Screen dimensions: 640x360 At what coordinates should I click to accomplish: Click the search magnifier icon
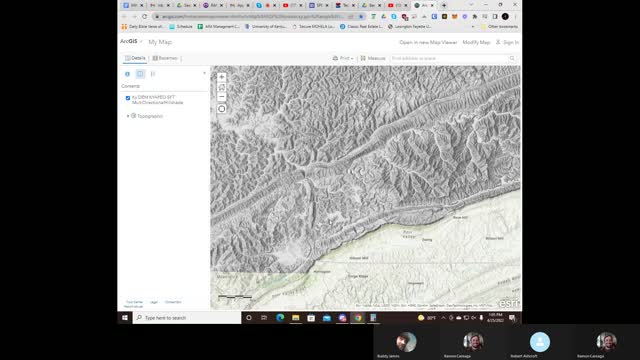(x=512, y=58)
